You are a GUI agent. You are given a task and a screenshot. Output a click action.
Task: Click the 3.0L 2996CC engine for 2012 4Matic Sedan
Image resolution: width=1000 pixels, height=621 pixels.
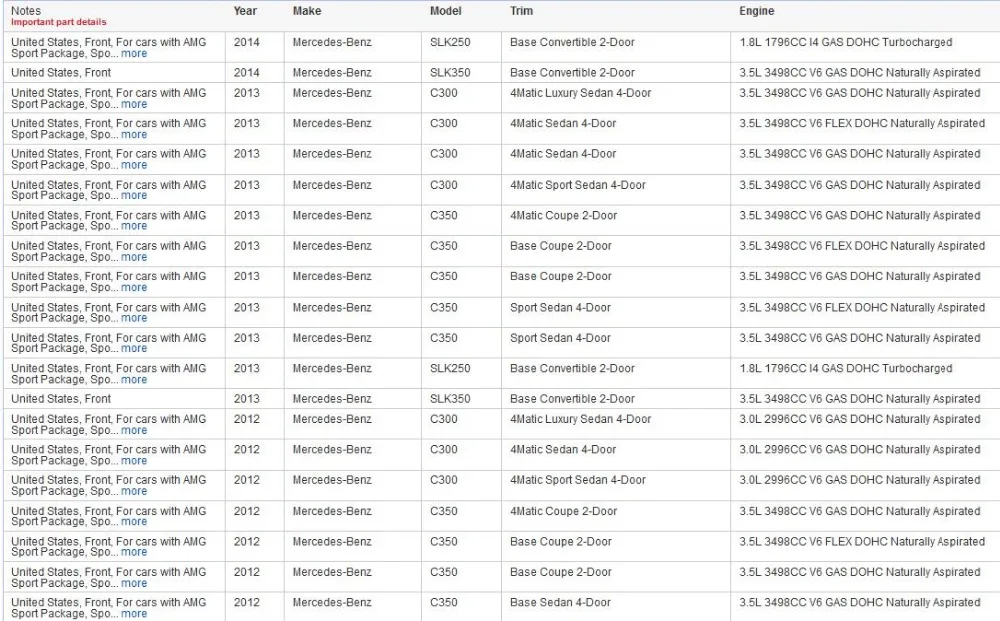click(860, 449)
